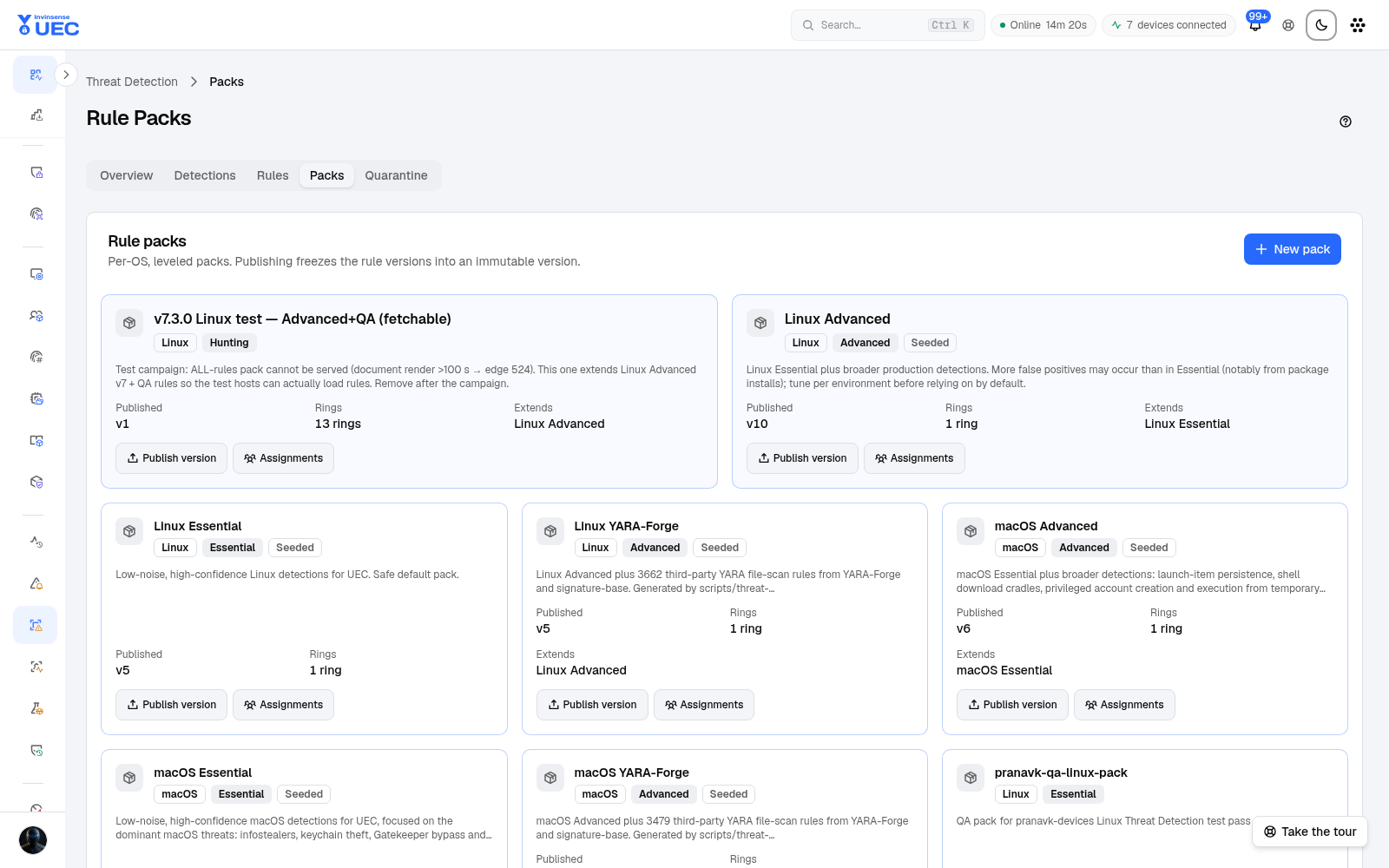Start the Take the tour button

(x=1310, y=832)
